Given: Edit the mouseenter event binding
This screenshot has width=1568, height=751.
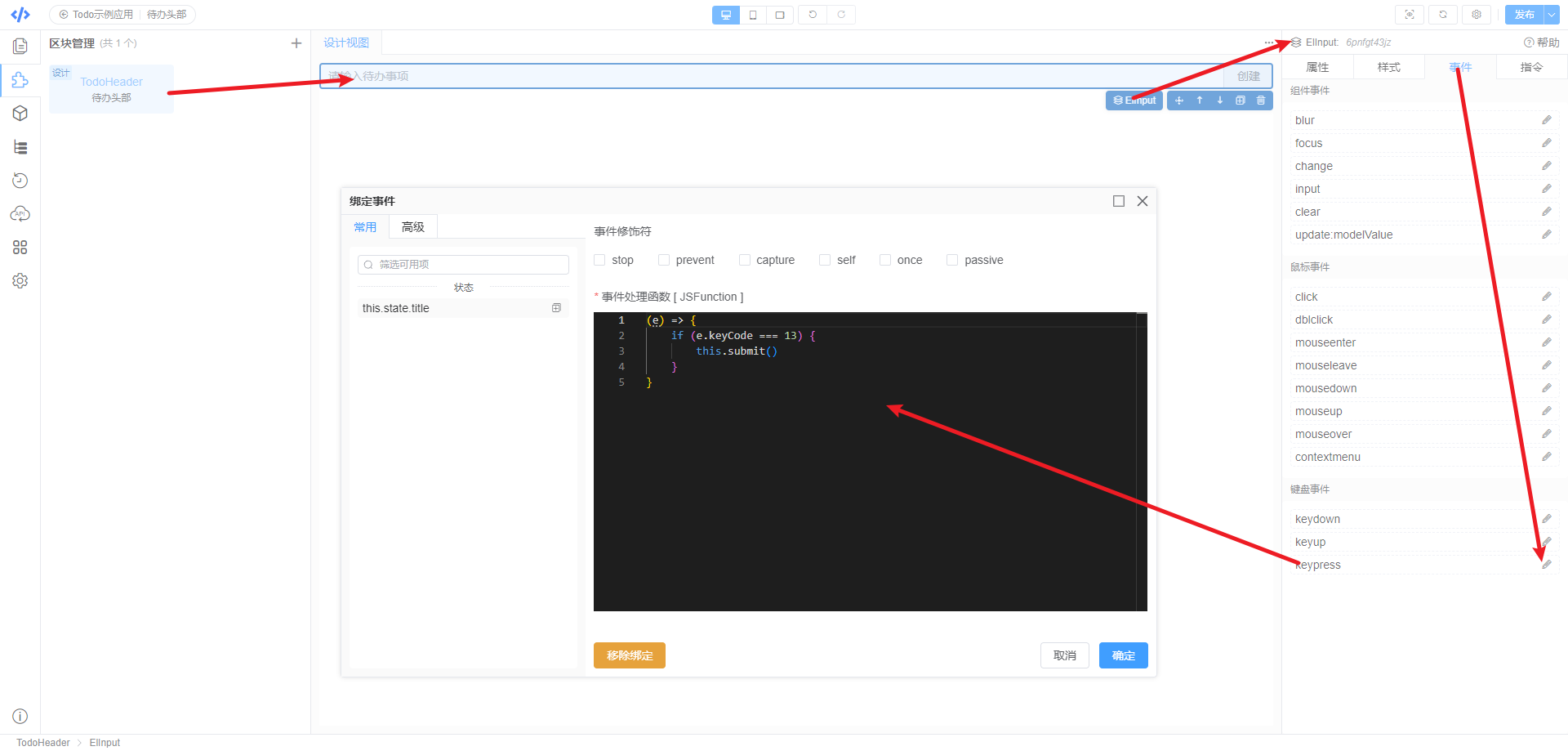Looking at the screenshot, I should point(1547,342).
